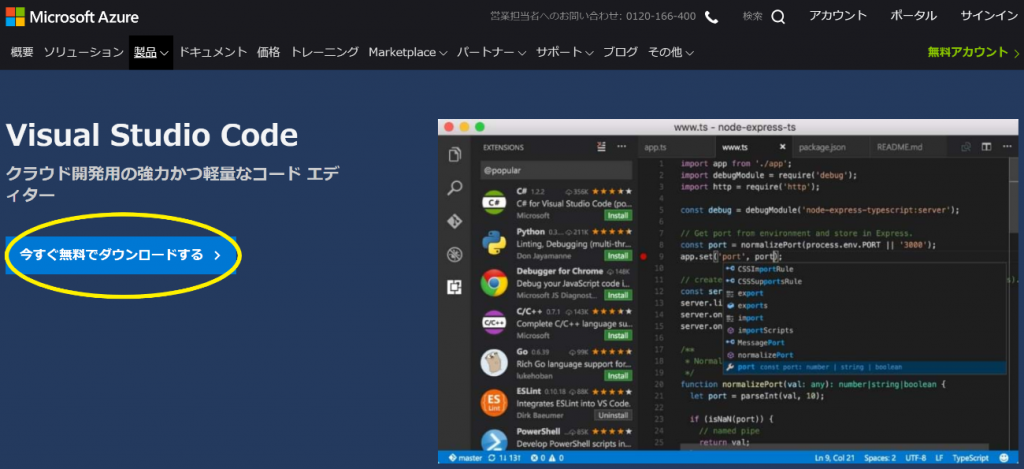
Task: Select the MessagePort autocomplete suggestion
Action: coord(864,343)
